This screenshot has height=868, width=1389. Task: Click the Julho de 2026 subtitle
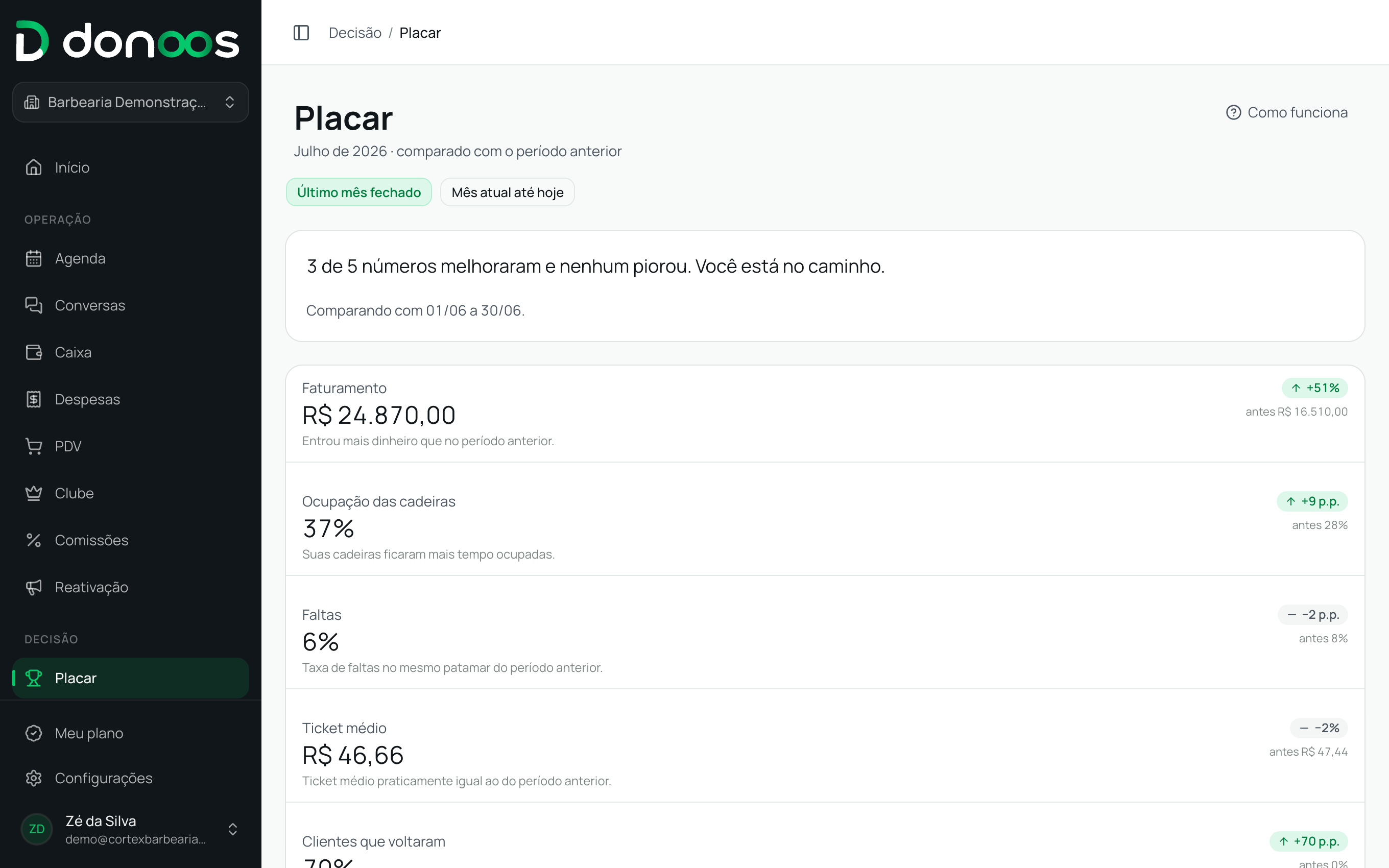[x=458, y=151]
